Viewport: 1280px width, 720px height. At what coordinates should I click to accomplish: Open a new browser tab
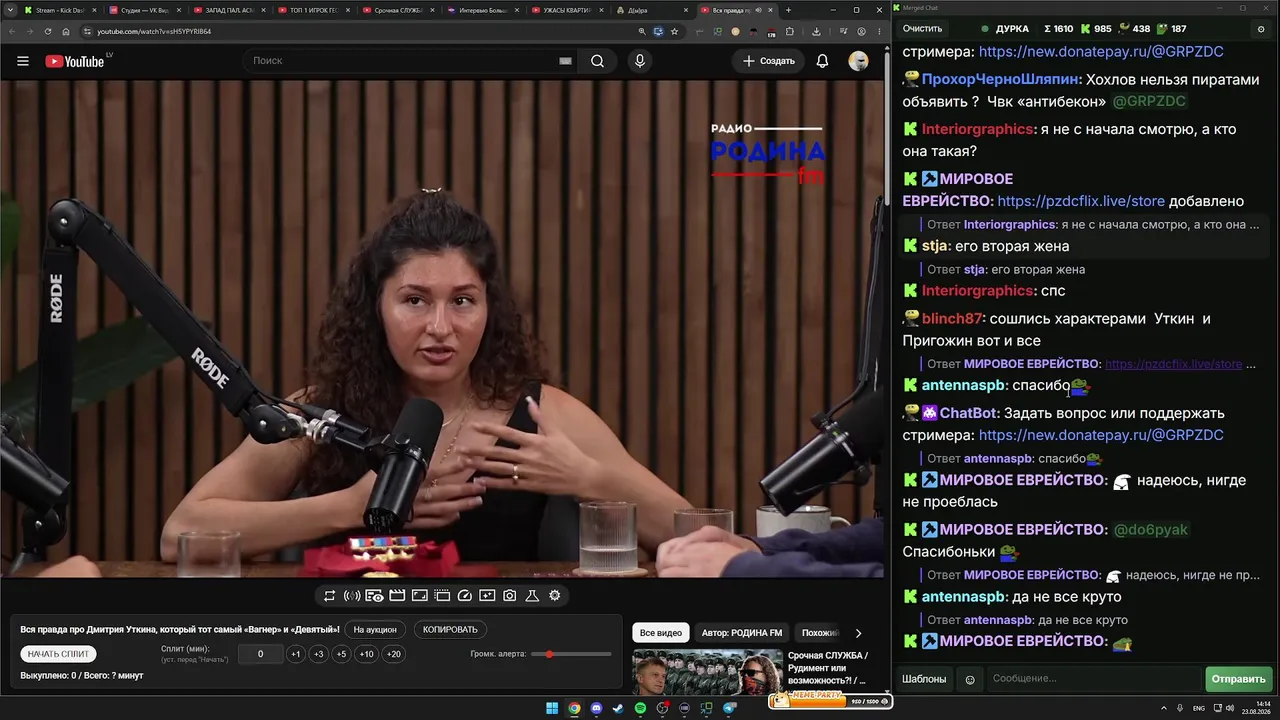coord(788,10)
